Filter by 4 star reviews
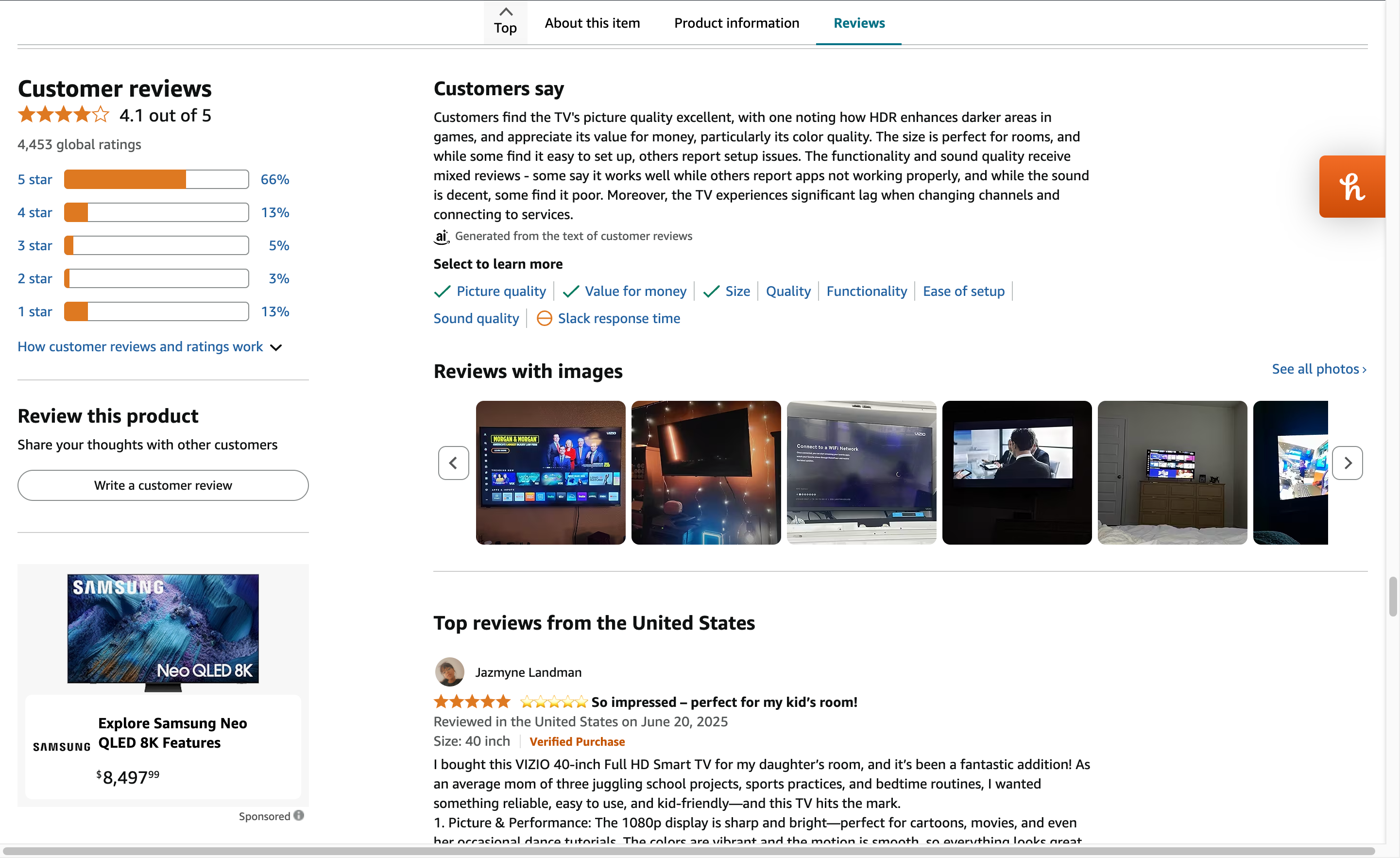1400x858 pixels. click(x=34, y=212)
